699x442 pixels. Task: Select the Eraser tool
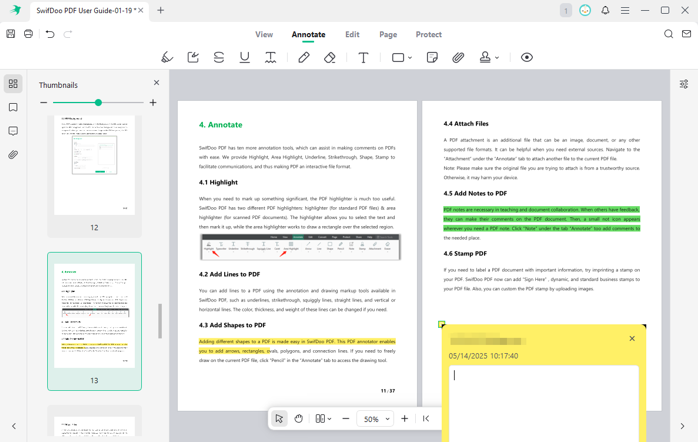(x=330, y=57)
